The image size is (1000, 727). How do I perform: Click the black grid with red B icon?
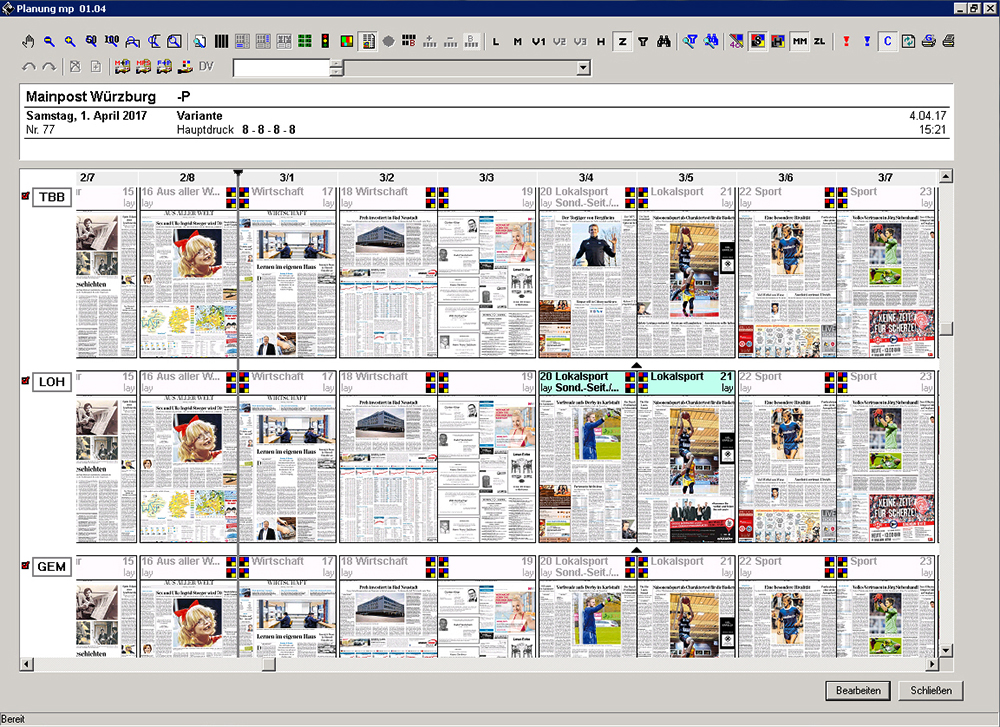click(409, 41)
